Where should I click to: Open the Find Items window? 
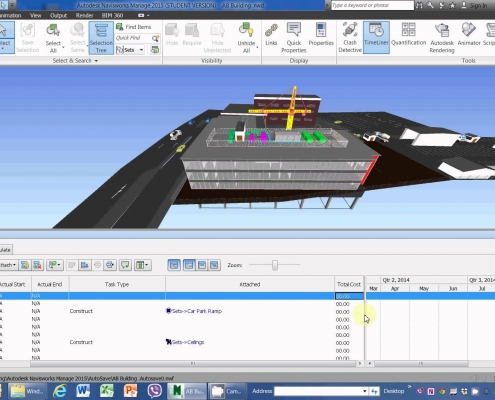[134, 27]
